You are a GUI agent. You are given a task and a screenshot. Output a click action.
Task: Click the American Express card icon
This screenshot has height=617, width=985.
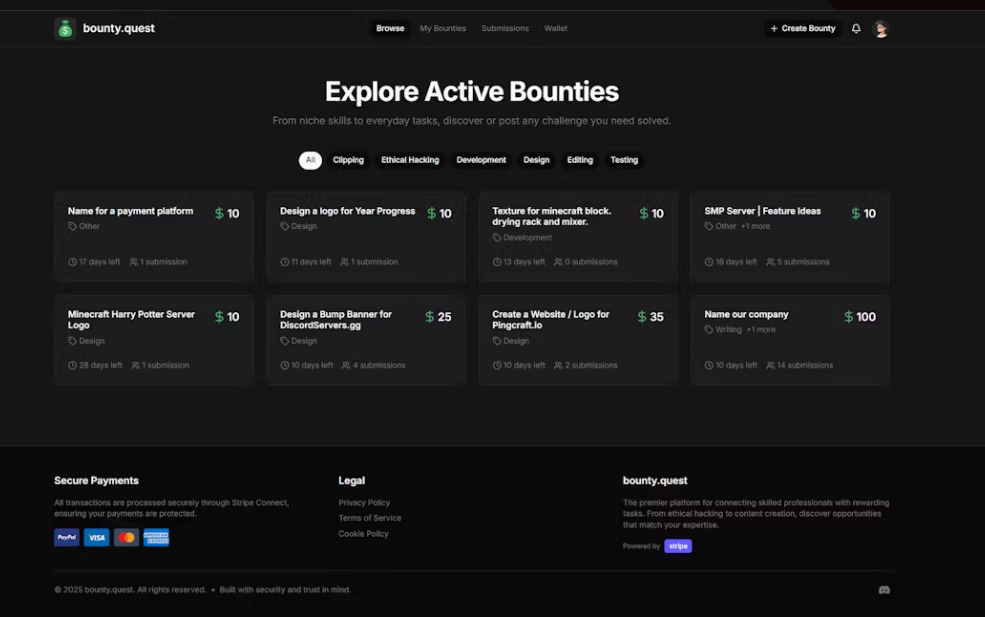click(x=156, y=537)
